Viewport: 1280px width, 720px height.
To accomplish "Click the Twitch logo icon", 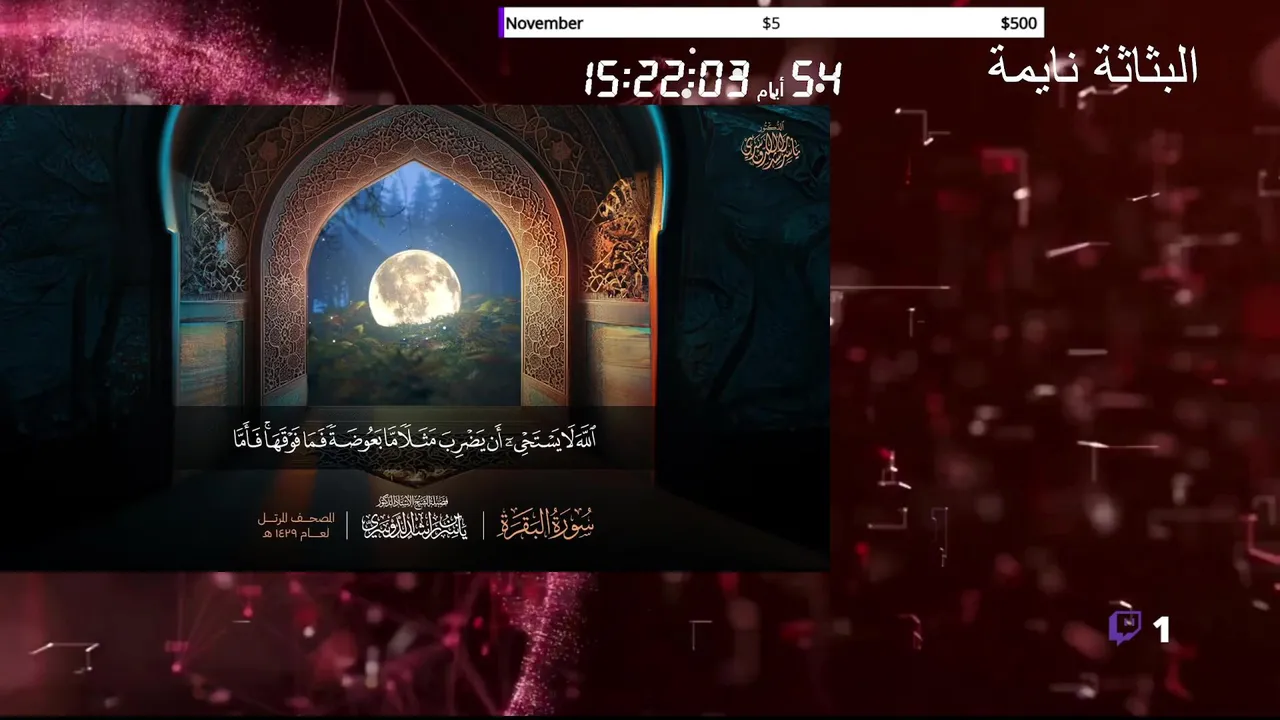I will (1125, 628).
